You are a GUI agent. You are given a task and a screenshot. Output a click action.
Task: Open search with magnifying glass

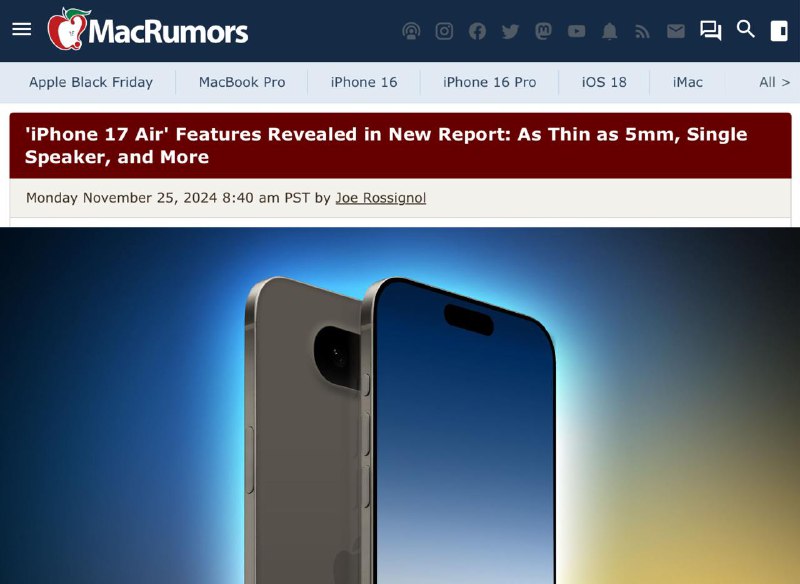[745, 29]
